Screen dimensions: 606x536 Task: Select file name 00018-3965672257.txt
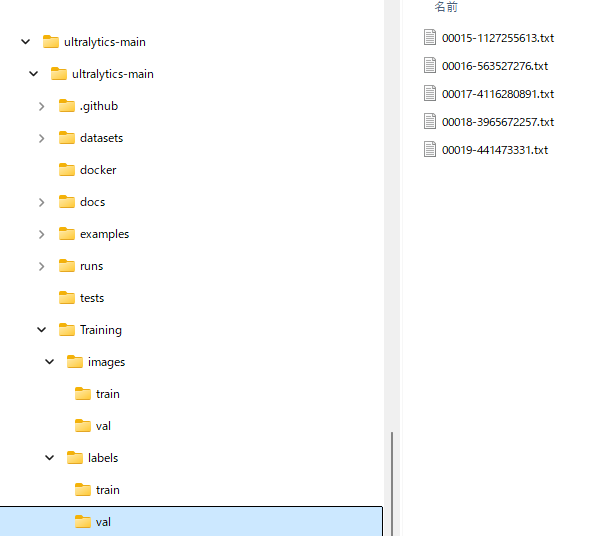coord(498,122)
